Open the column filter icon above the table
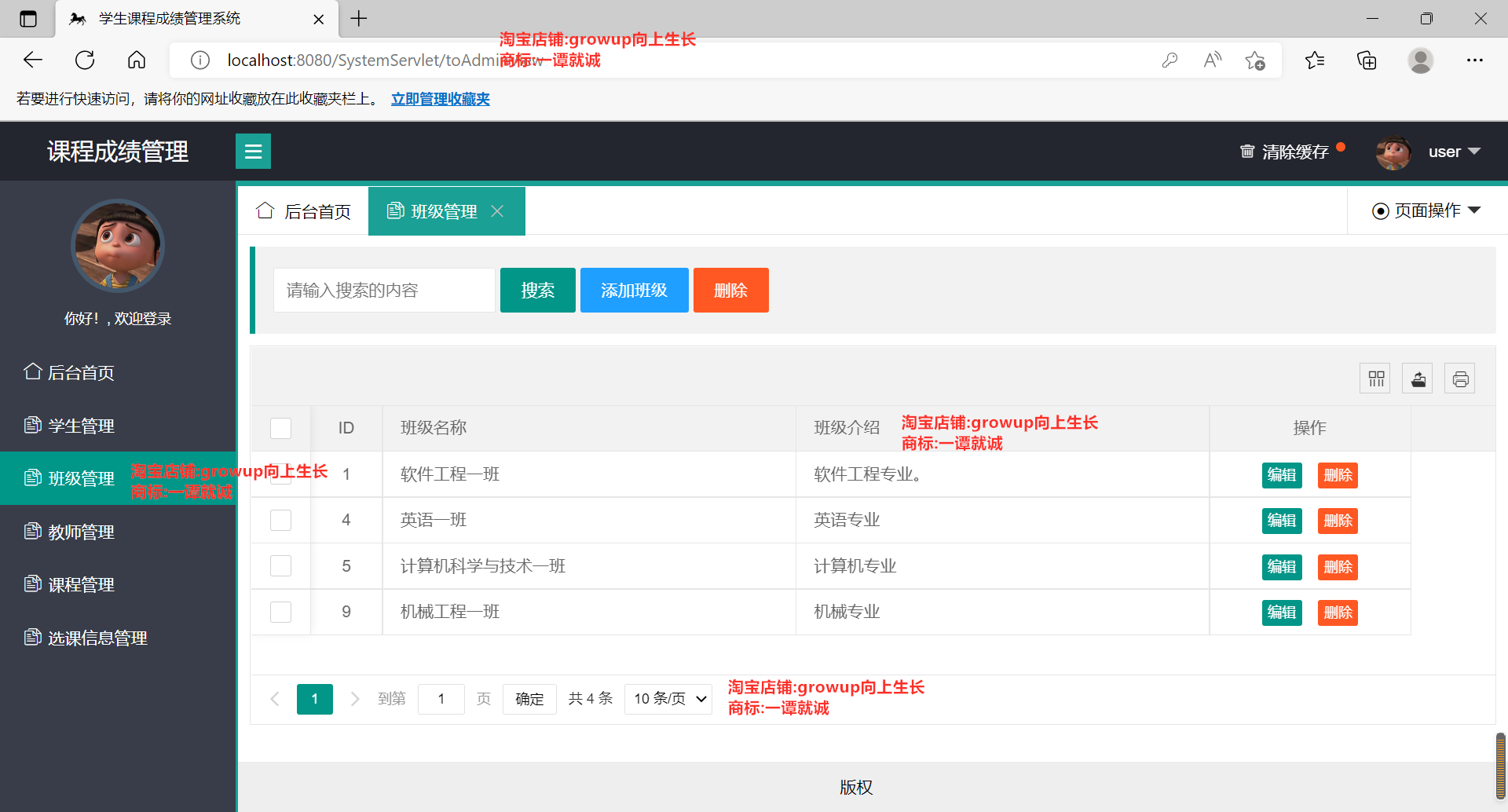Screen dimensions: 1508x812 pos(1374,378)
